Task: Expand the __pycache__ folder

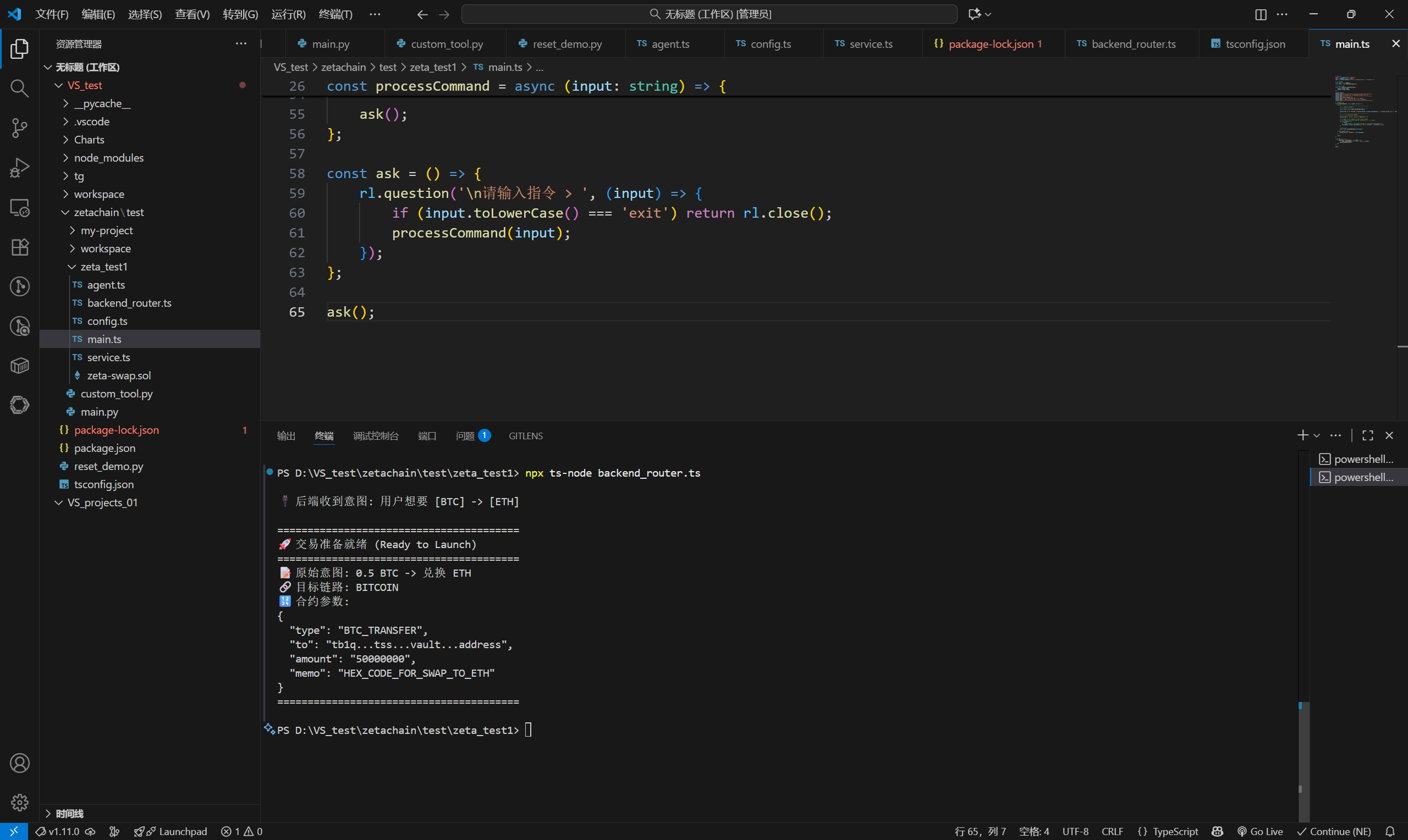Action: (x=150, y=103)
